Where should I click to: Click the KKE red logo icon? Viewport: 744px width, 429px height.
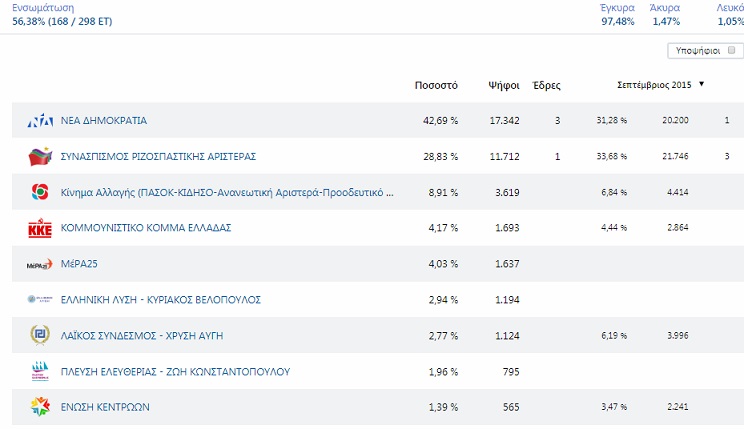(x=40, y=228)
